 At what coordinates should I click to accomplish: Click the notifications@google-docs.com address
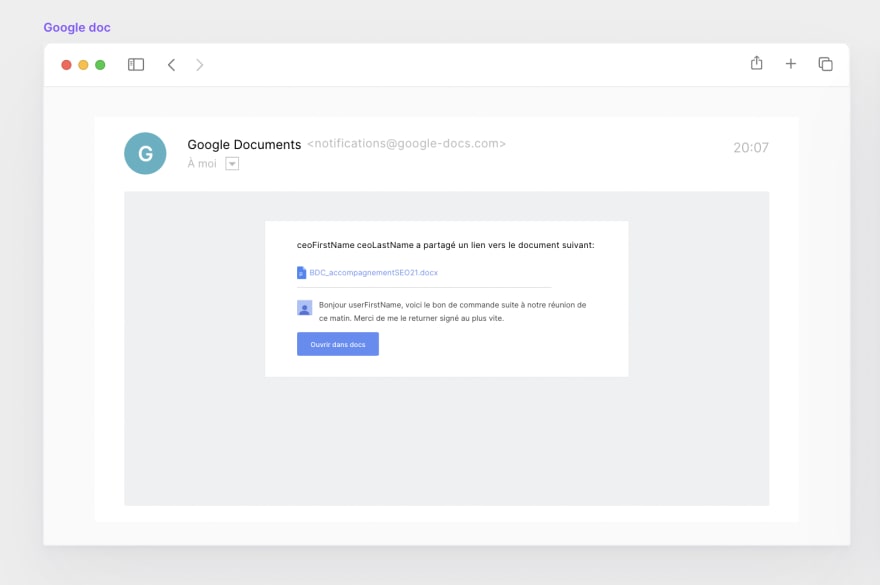pyautogui.click(x=406, y=144)
